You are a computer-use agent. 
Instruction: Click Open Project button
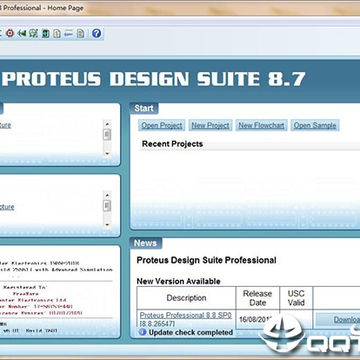point(162,125)
